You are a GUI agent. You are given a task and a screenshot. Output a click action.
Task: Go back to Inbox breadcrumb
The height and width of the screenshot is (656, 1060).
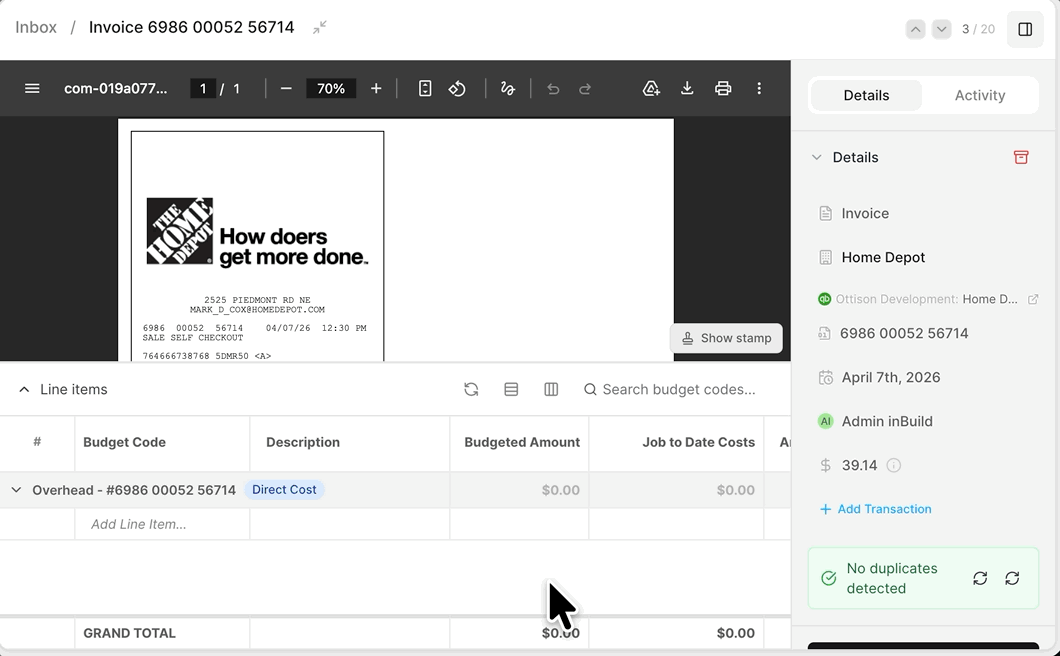pyautogui.click(x=36, y=27)
